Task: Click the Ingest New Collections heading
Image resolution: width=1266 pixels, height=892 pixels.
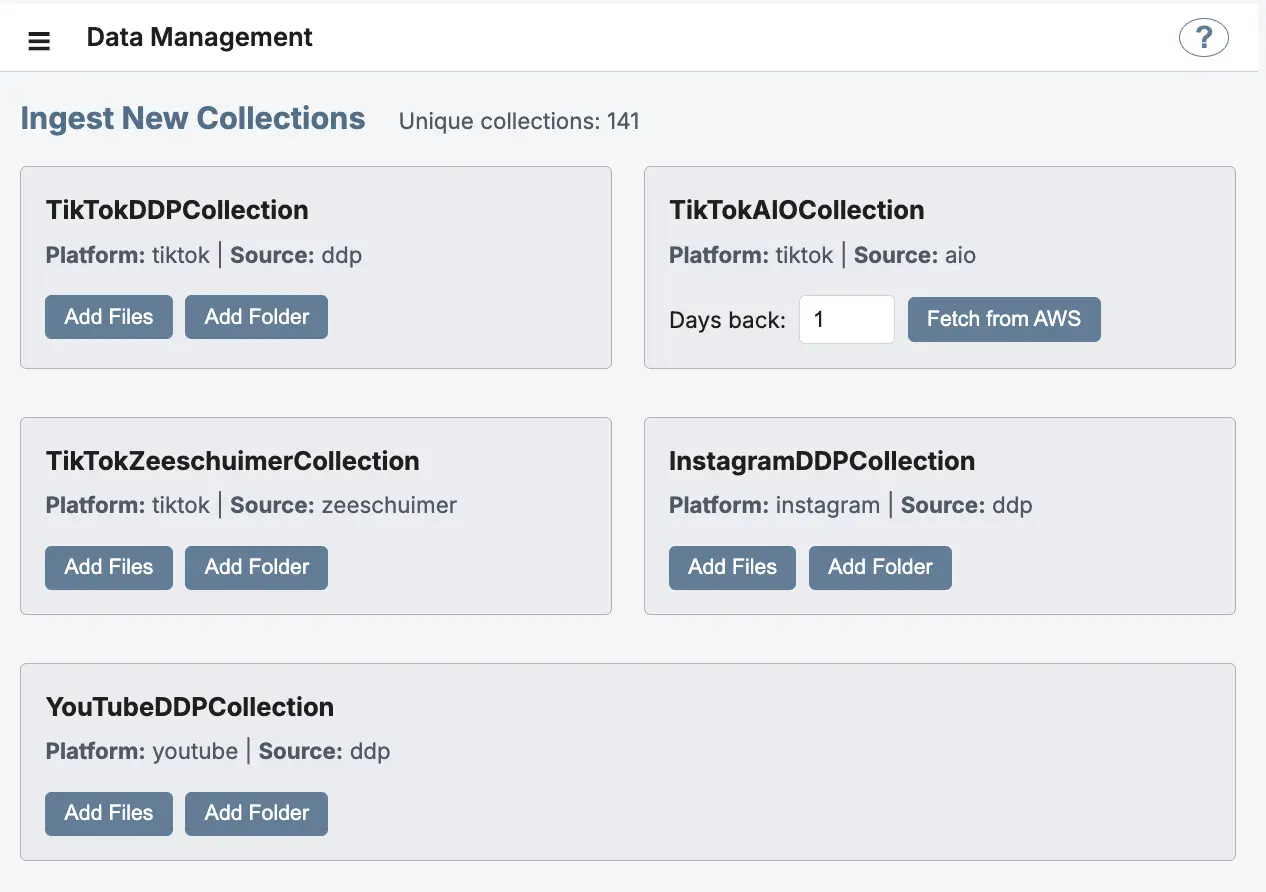Action: (x=193, y=118)
